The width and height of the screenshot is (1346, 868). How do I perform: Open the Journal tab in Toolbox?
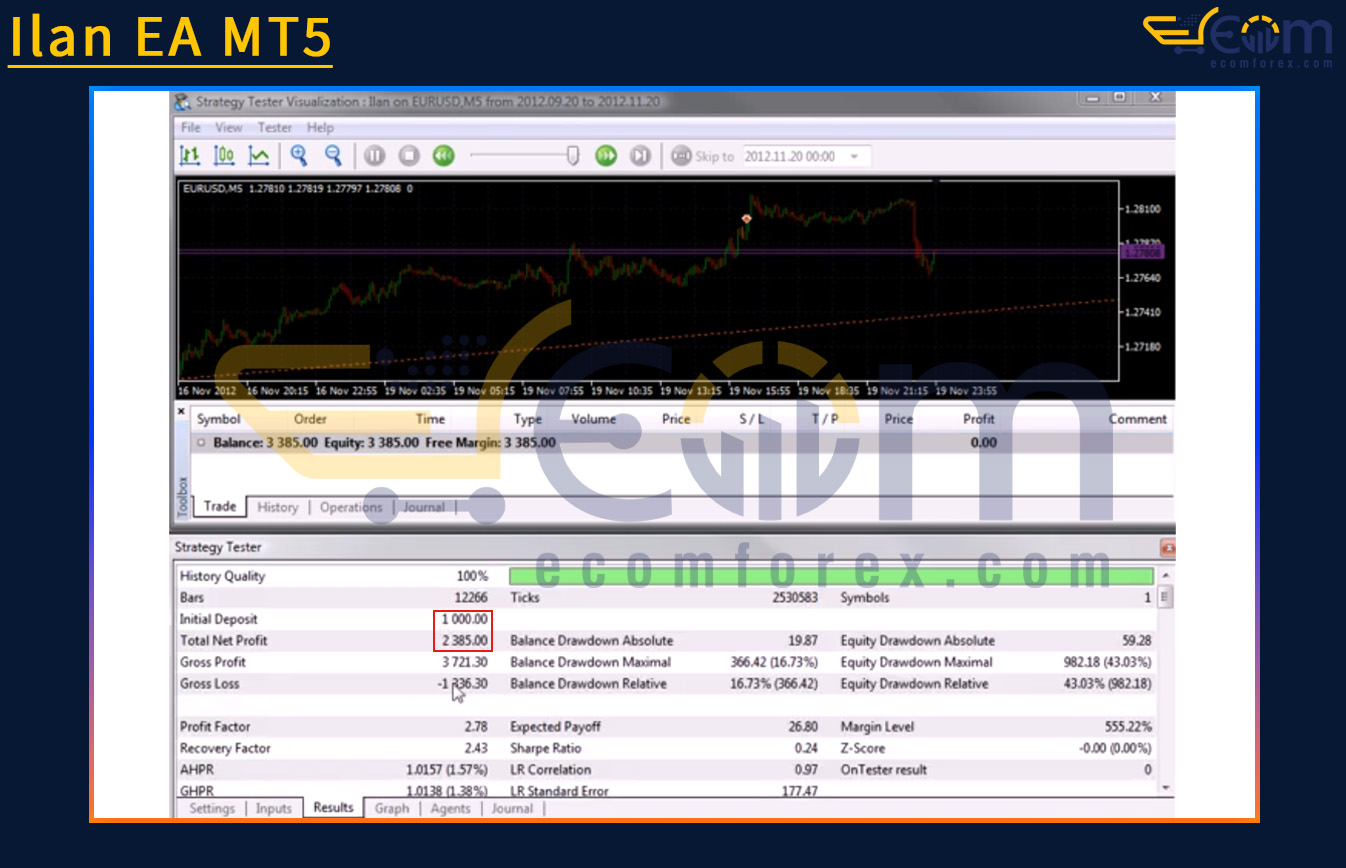coord(424,507)
